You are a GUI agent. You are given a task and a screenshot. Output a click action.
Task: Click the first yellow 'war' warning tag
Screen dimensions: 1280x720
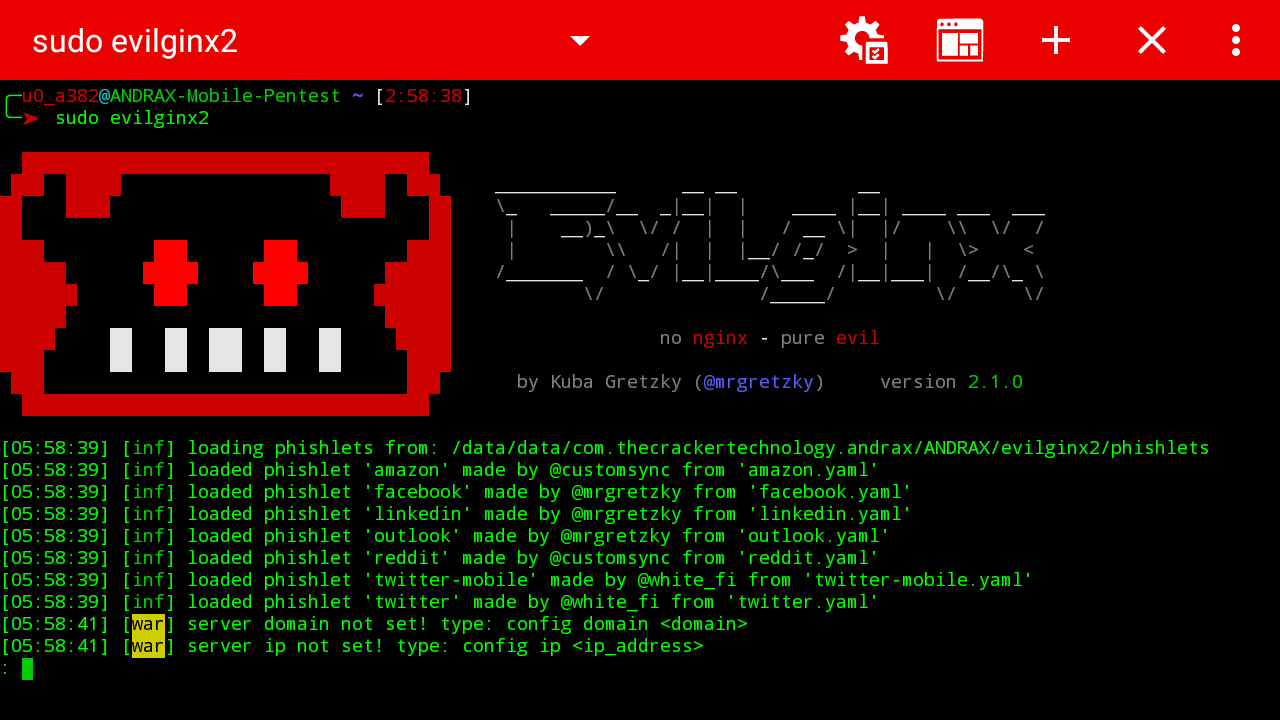[148, 624]
